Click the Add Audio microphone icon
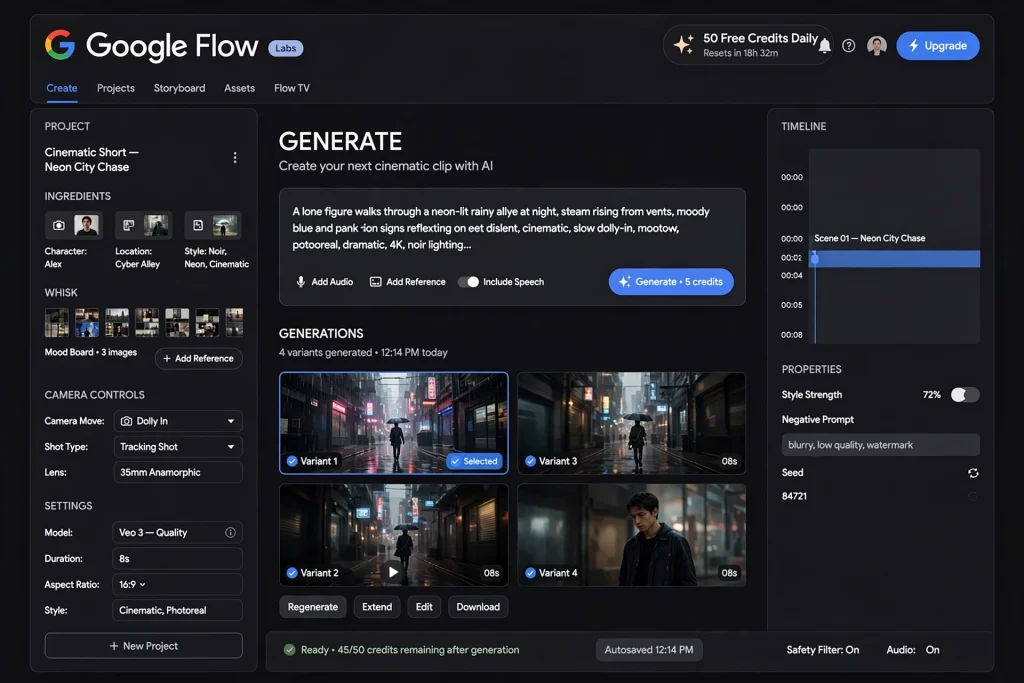This screenshot has height=683, width=1024. (x=300, y=282)
